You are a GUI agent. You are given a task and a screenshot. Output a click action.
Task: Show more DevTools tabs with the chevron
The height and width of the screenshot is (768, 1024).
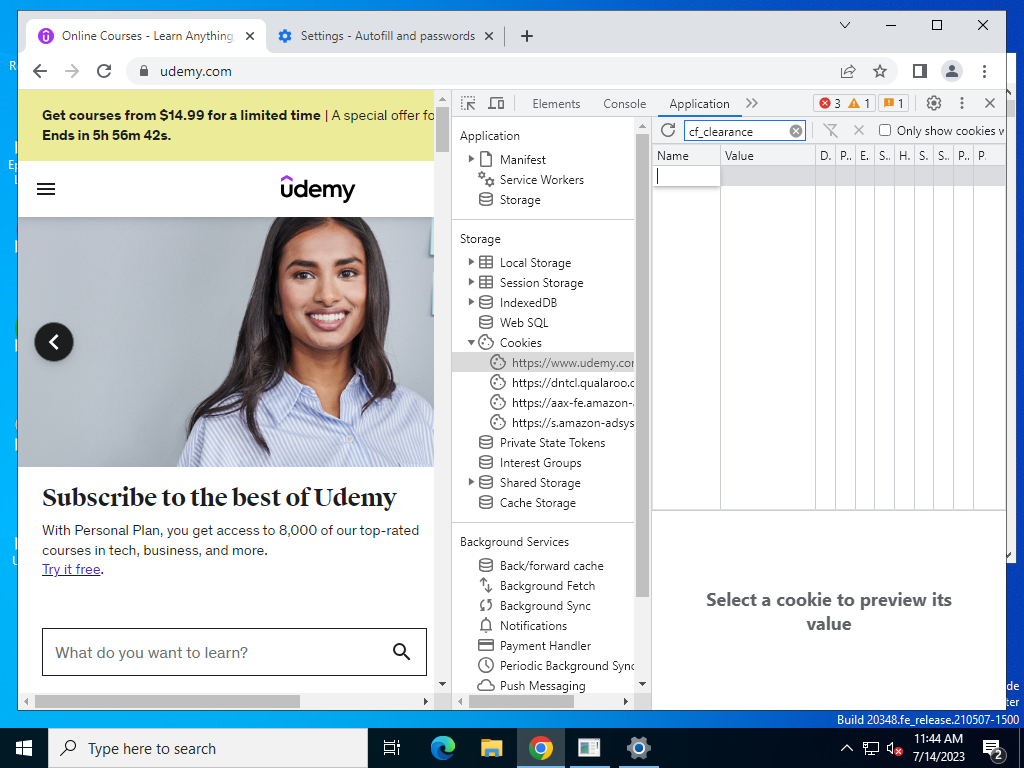pos(752,103)
